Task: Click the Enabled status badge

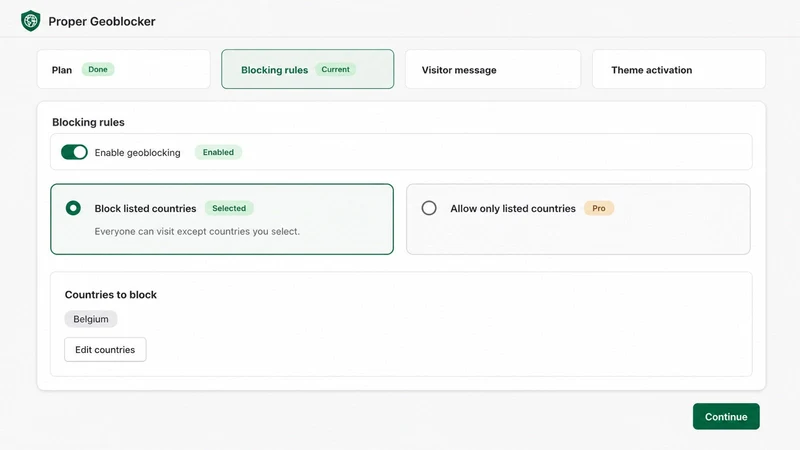Action: [218, 152]
